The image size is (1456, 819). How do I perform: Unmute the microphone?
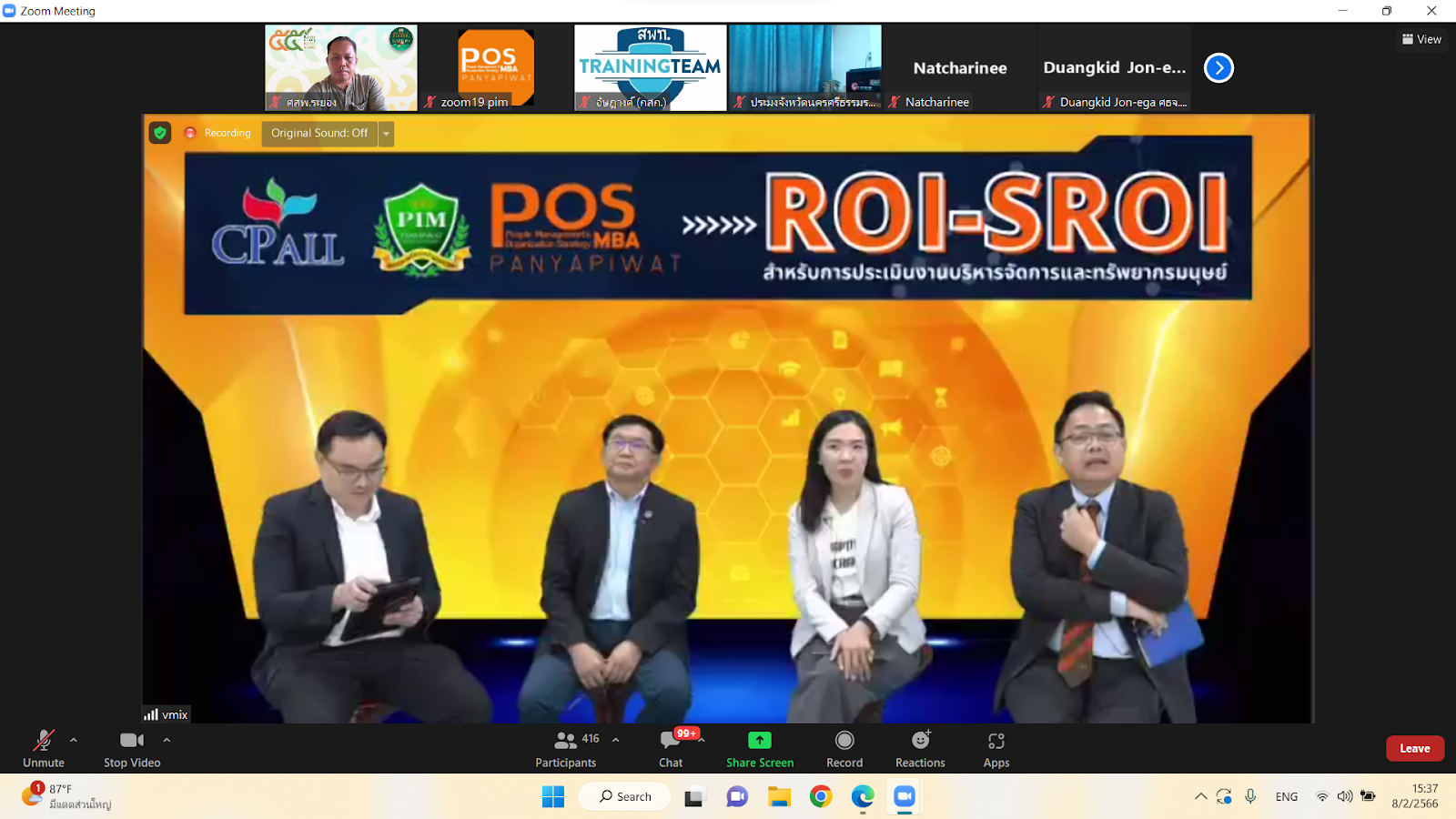pyautogui.click(x=44, y=749)
